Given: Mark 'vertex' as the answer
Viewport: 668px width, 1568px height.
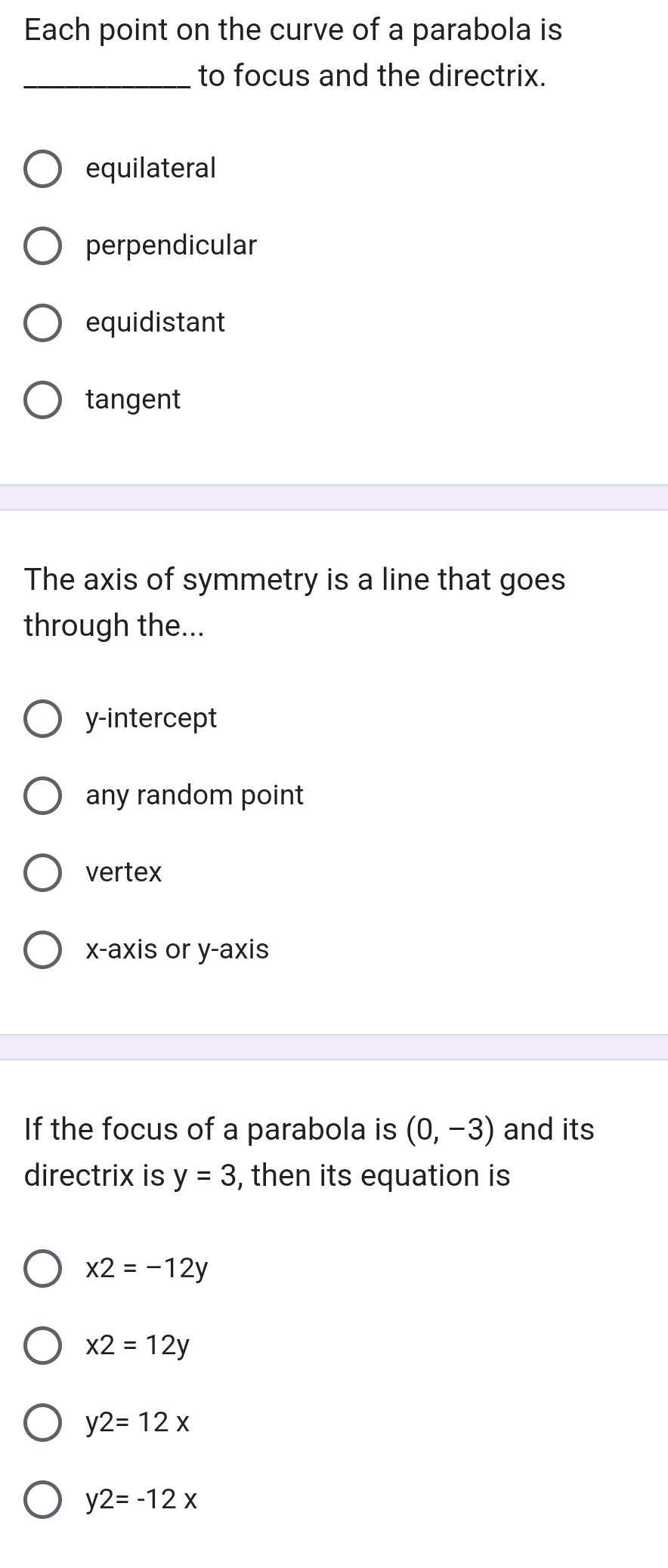Looking at the screenshot, I should coord(42,872).
